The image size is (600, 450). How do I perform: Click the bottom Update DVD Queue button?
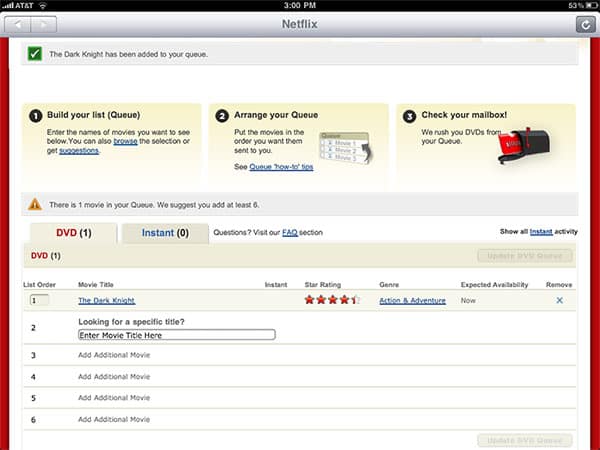(x=525, y=440)
